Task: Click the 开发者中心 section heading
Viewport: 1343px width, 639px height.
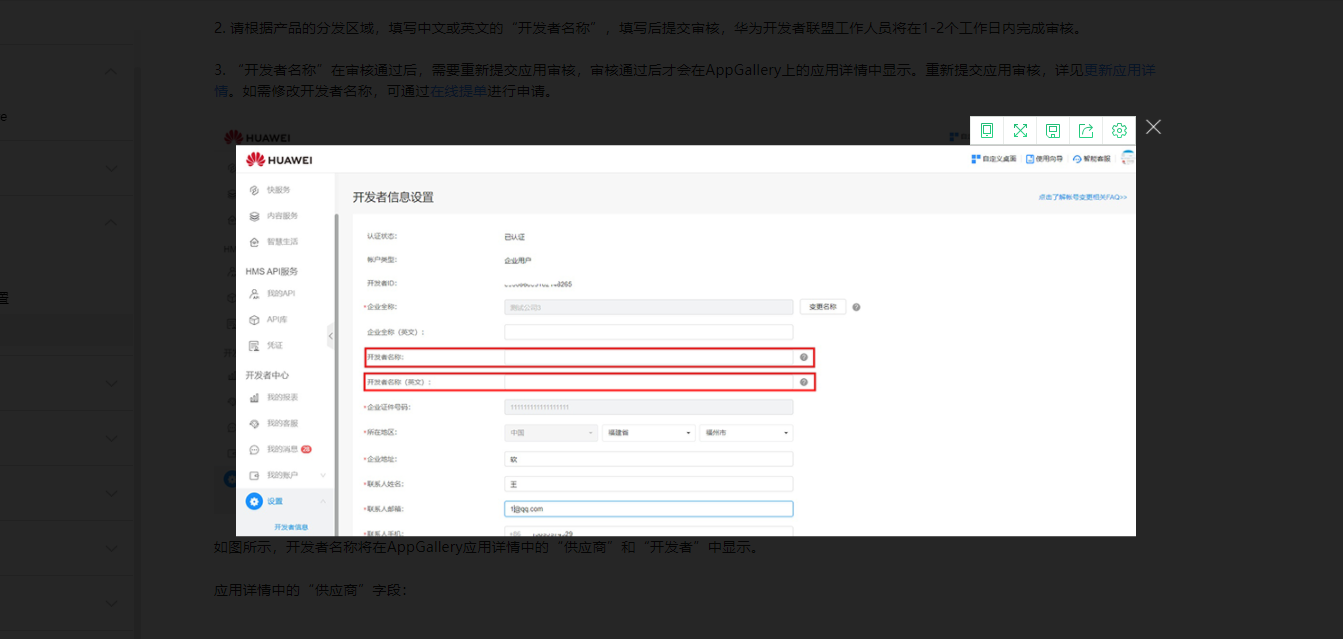Action: coord(267,375)
